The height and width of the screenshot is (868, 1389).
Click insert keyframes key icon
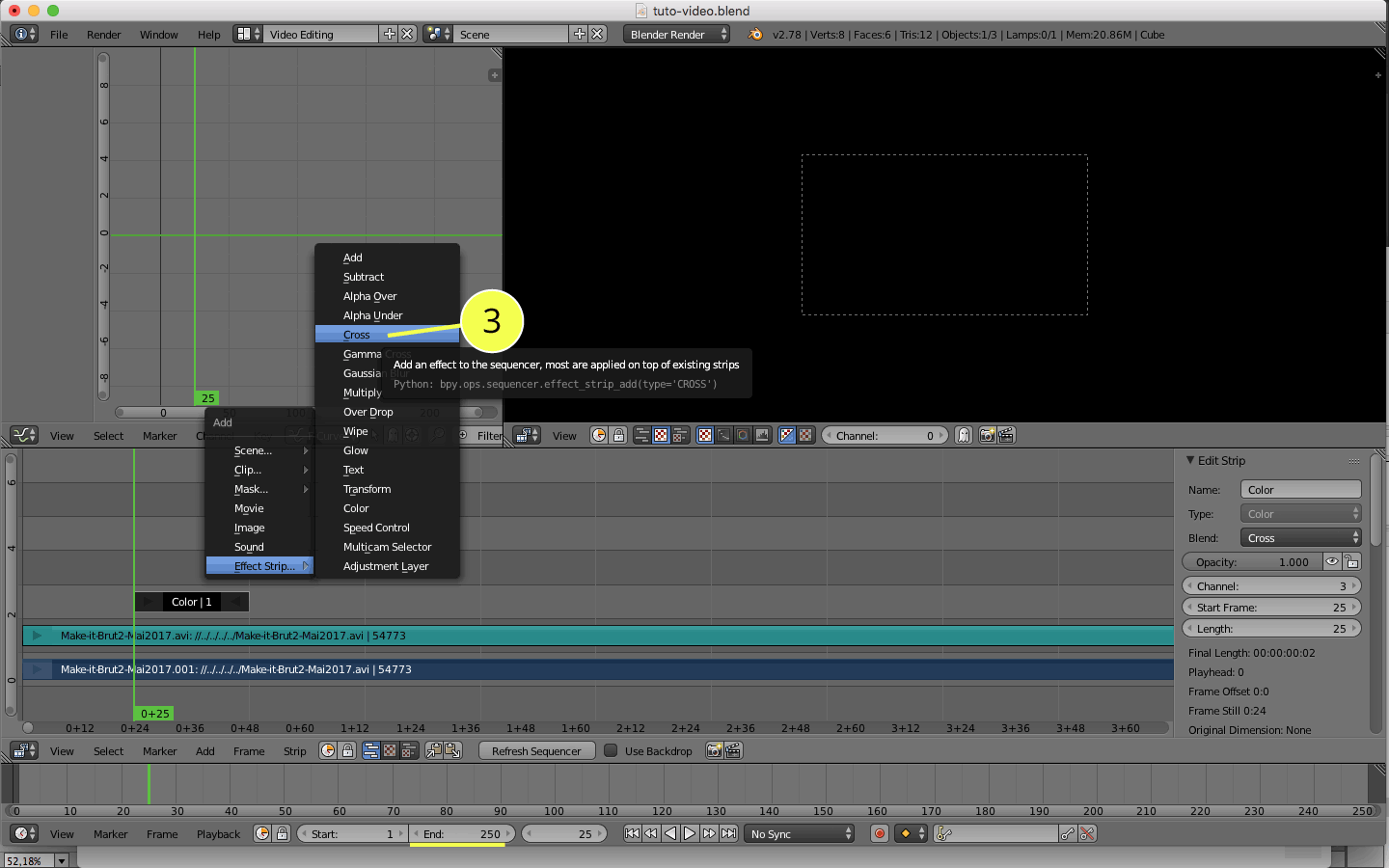pyautogui.click(x=1068, y=833)
